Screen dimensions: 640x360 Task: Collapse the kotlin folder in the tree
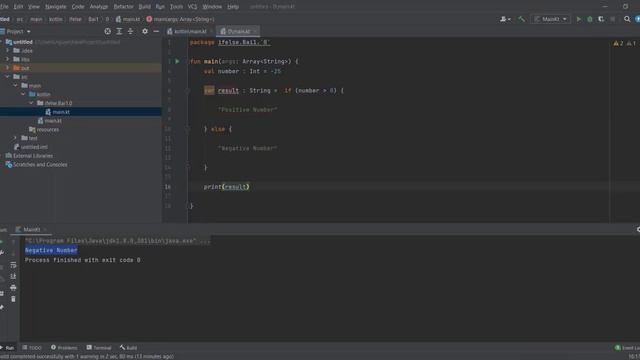[x=23, y=94]
